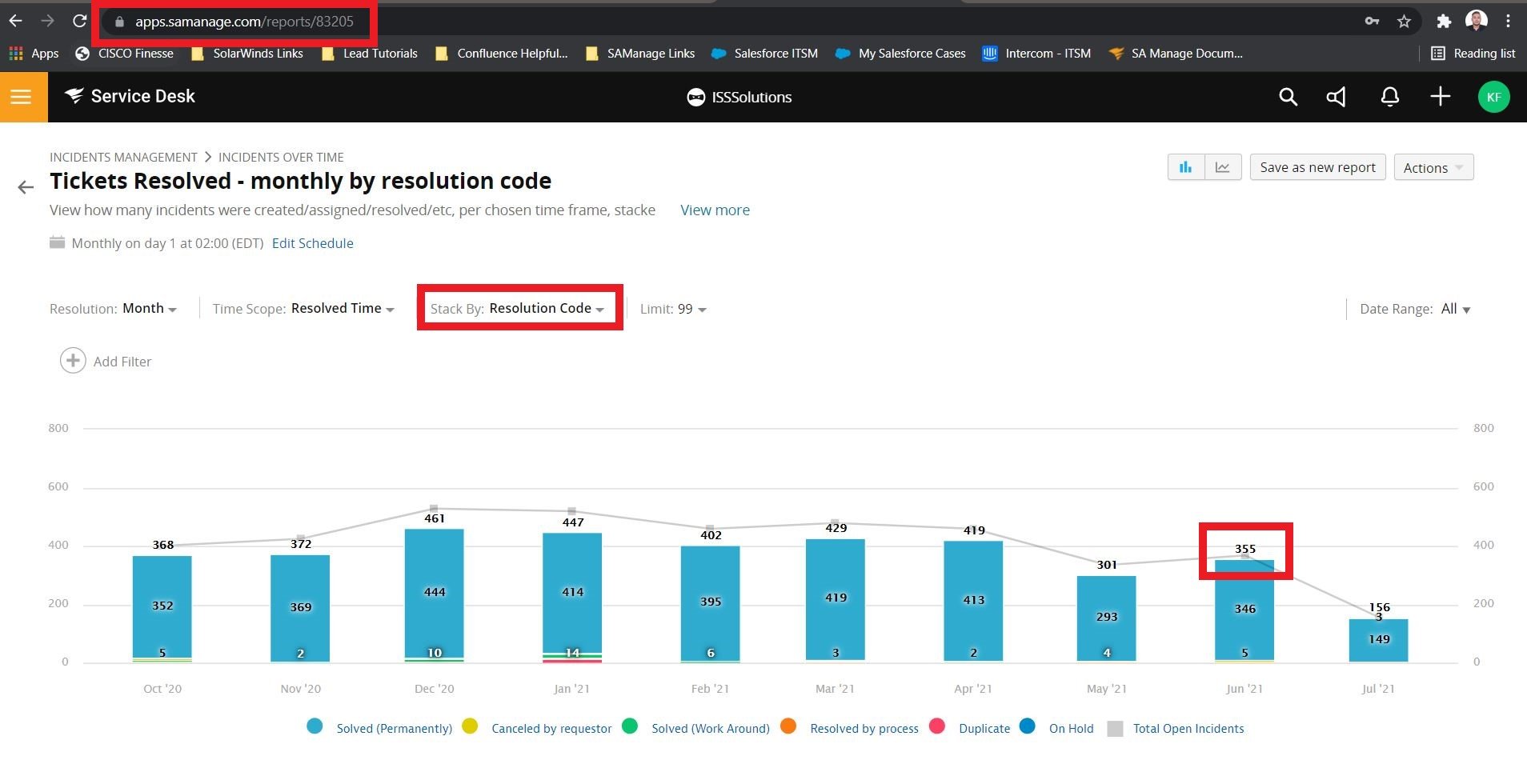
Task: Open notifications bell icon
Action: click(x=1390, y=97)
